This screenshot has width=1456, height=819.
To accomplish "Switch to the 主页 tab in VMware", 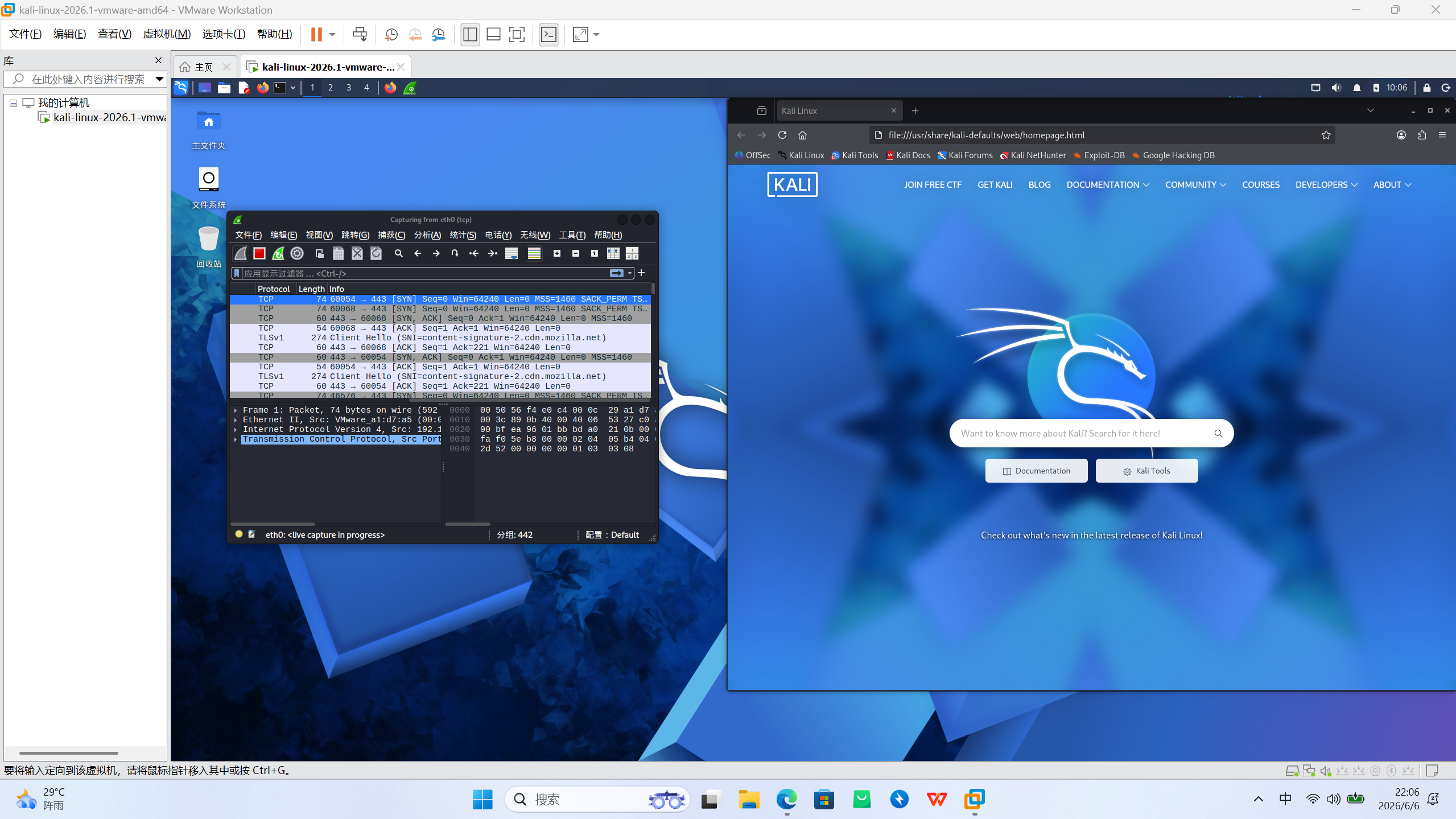I will (x=204, y=67).
